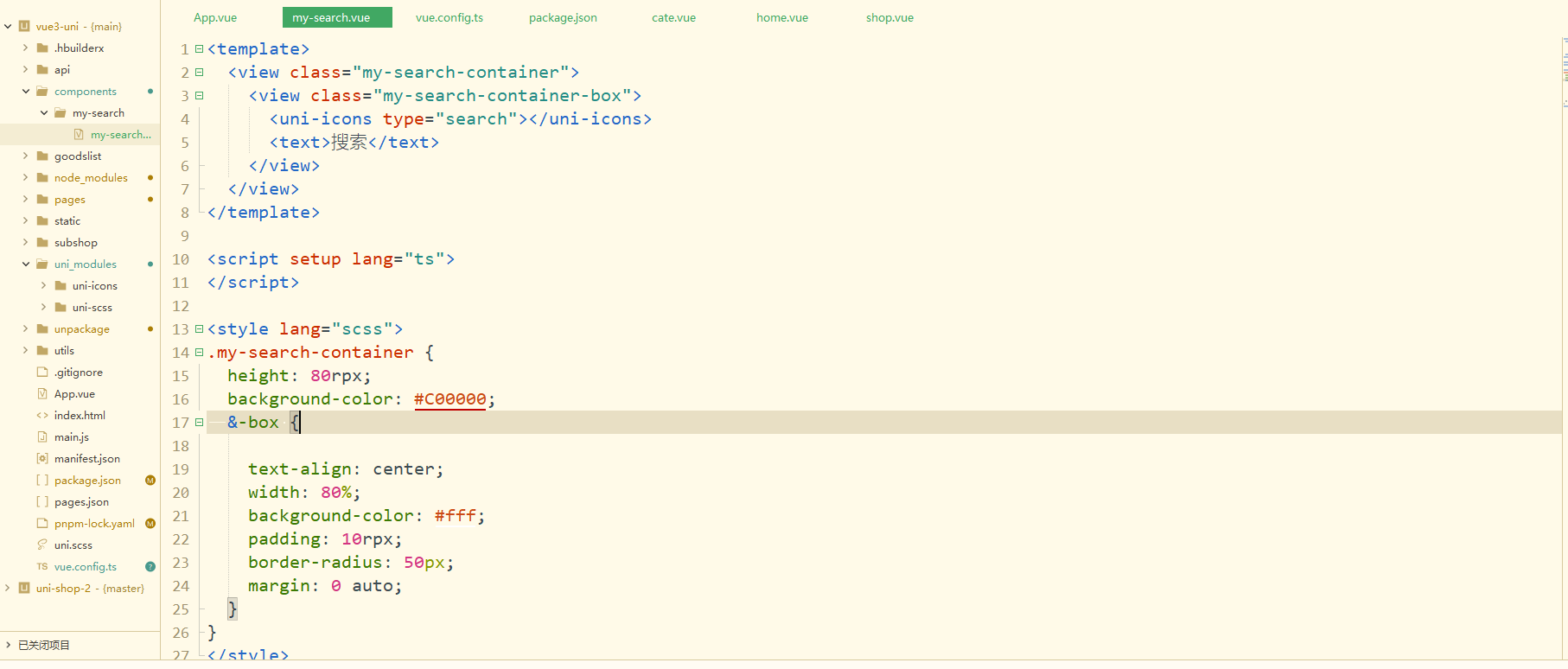The width and height of the screenshot is (1568, 669).
Task: Collapse the my-search folder
Action: [44, 113]
